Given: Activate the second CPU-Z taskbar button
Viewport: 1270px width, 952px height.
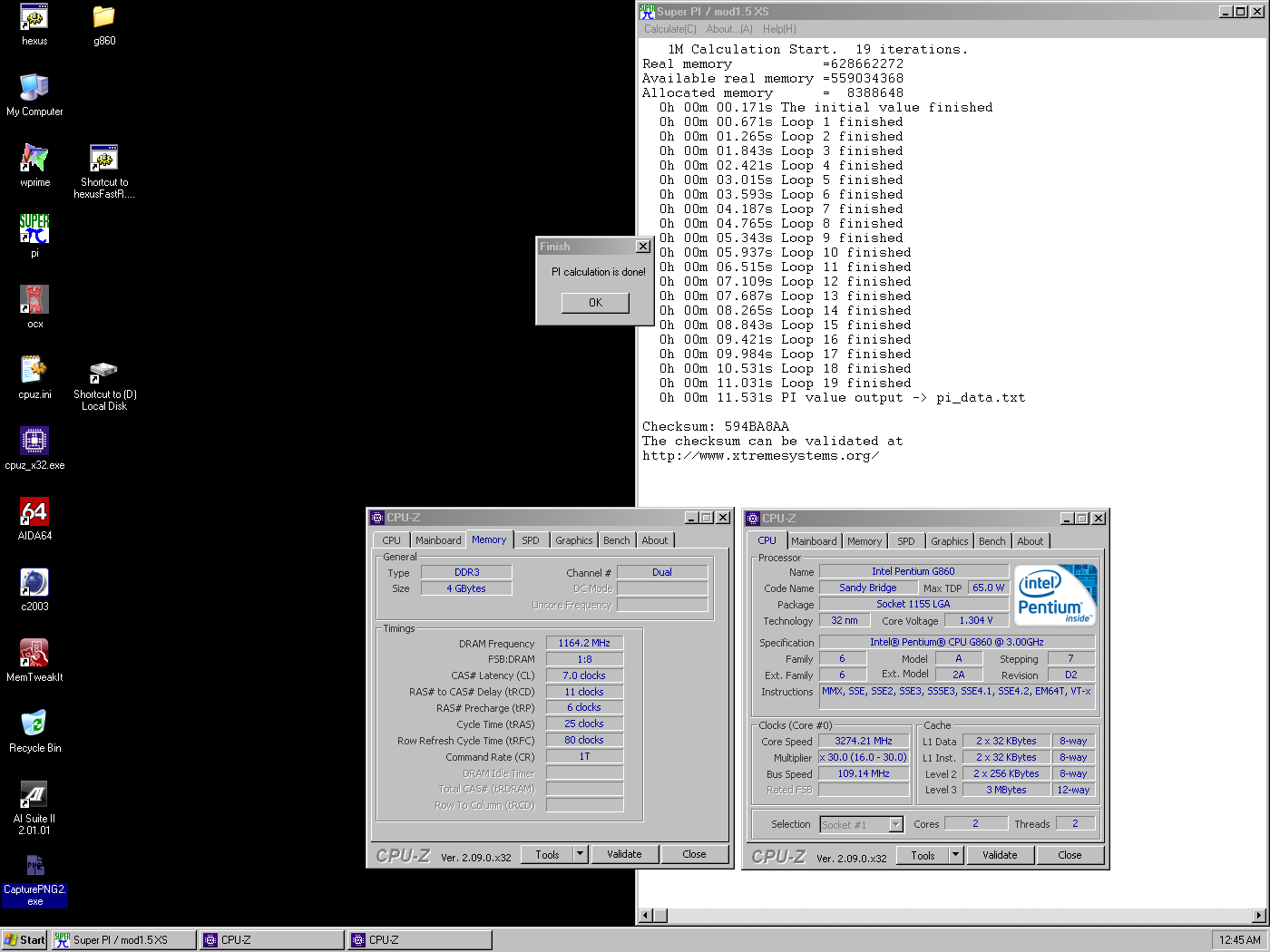Looking at the screenshot, I should click(419, 940).
